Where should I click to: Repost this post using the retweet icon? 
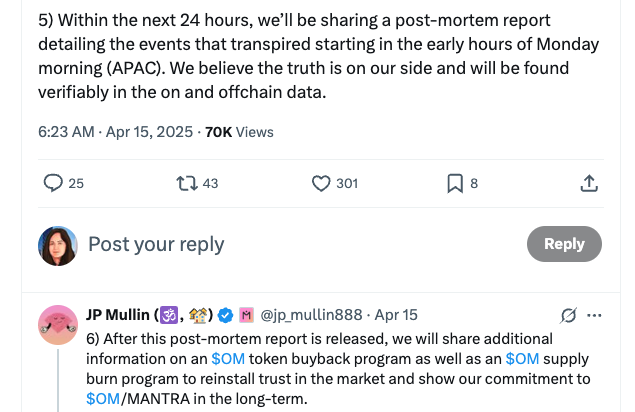(185, 183)
